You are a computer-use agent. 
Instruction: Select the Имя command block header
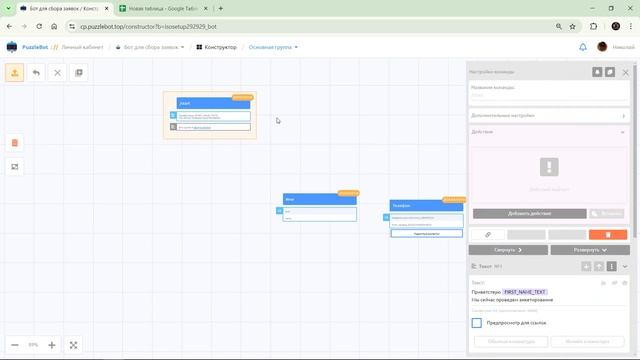pos(320,199)
